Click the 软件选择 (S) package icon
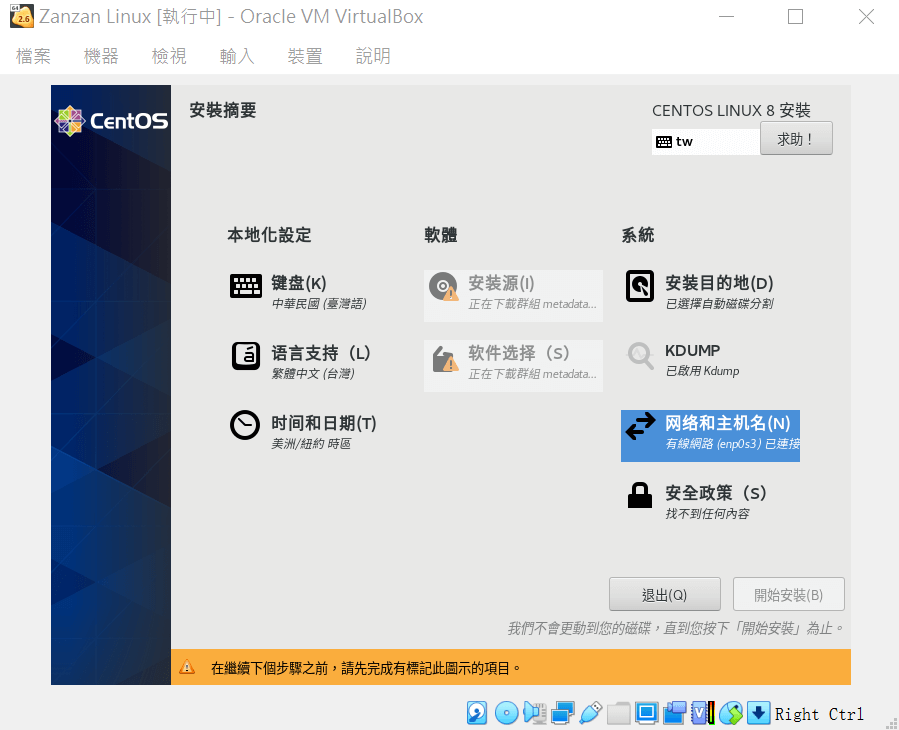 [445, 359]
